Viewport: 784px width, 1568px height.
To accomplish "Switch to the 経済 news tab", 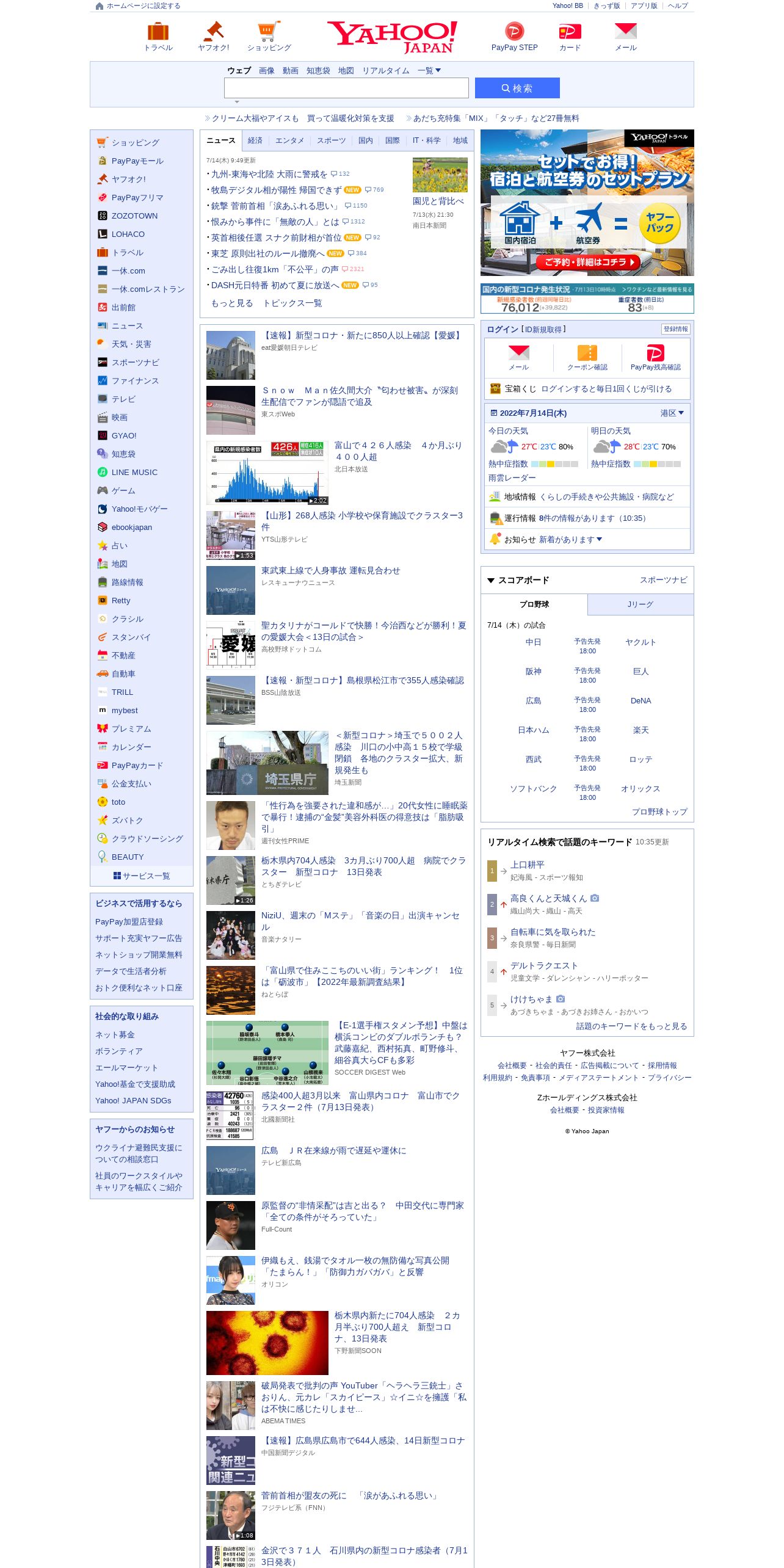I will [x=255, y=140].
